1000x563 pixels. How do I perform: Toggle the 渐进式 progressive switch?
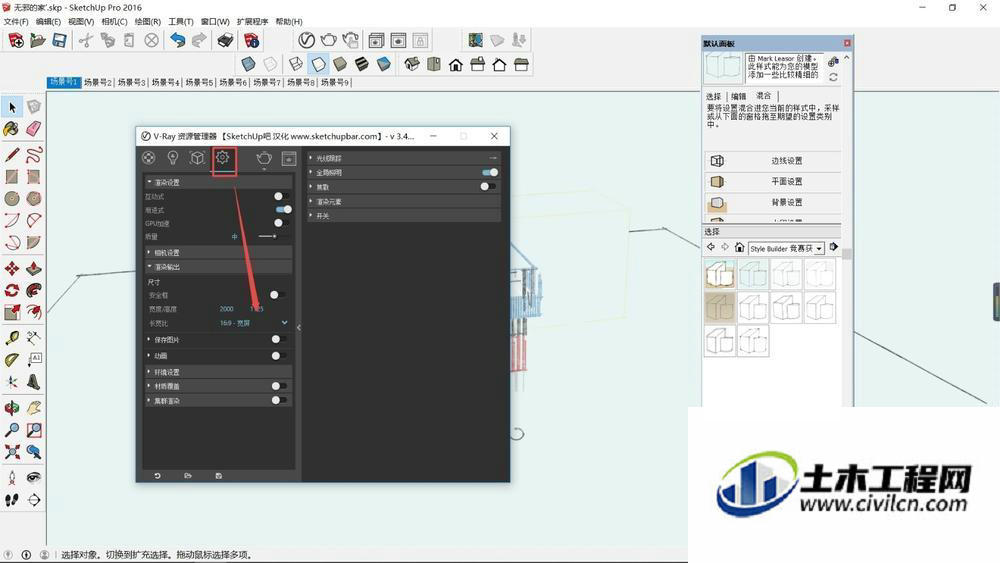[284, 209]
